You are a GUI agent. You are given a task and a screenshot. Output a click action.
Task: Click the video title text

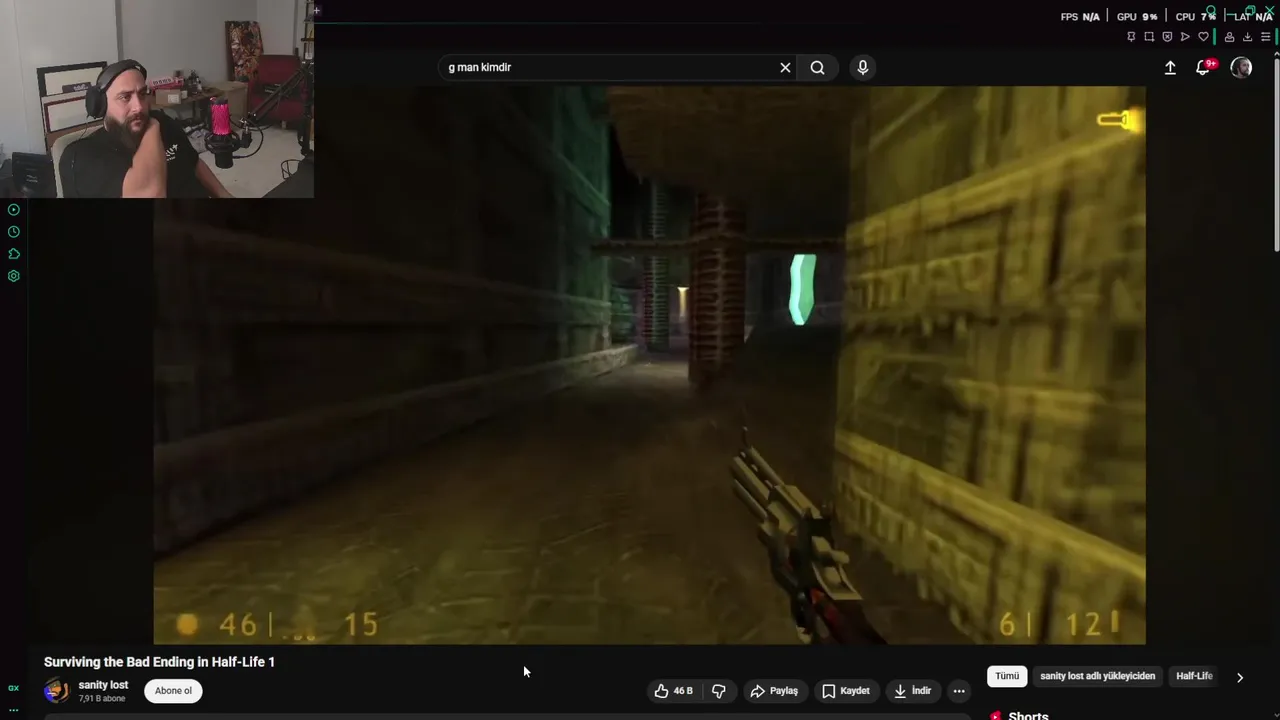[159, 662]
